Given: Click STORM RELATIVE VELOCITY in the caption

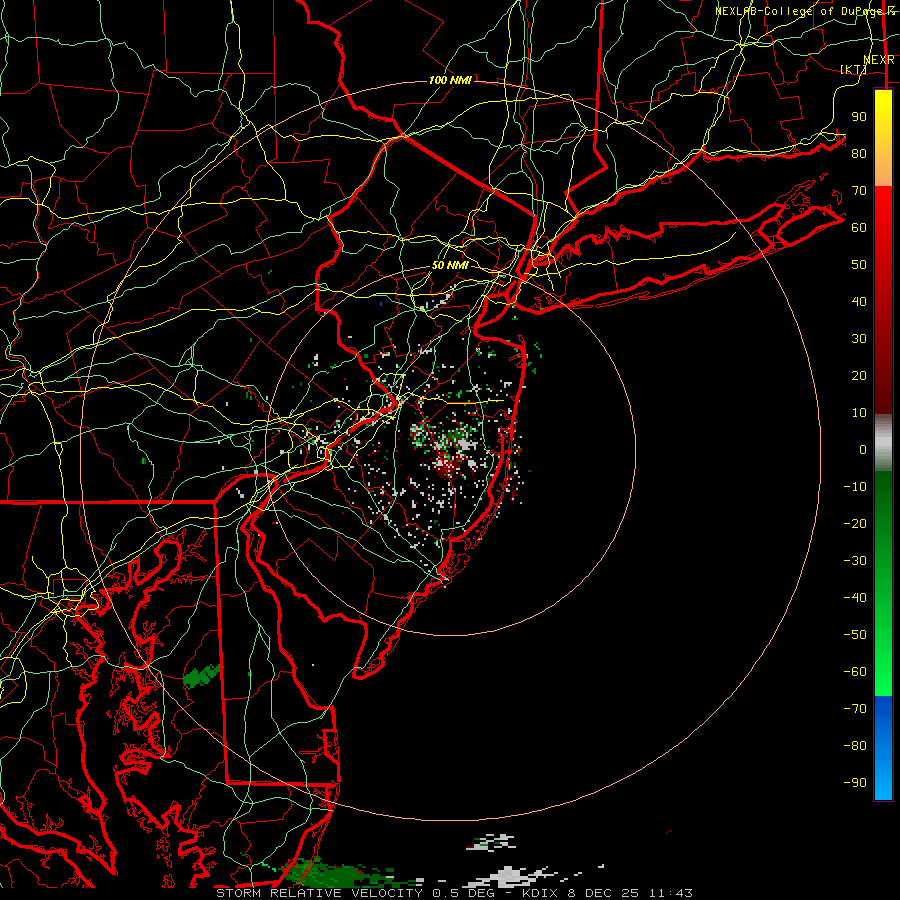Looking at the screenshot, I should coord(319,893).
